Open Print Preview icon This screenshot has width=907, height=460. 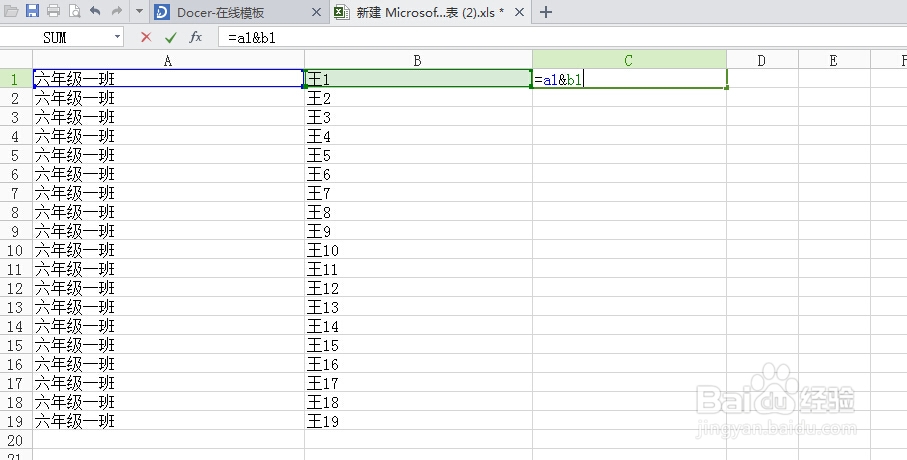pyautogui.click(x=75, y=10)
